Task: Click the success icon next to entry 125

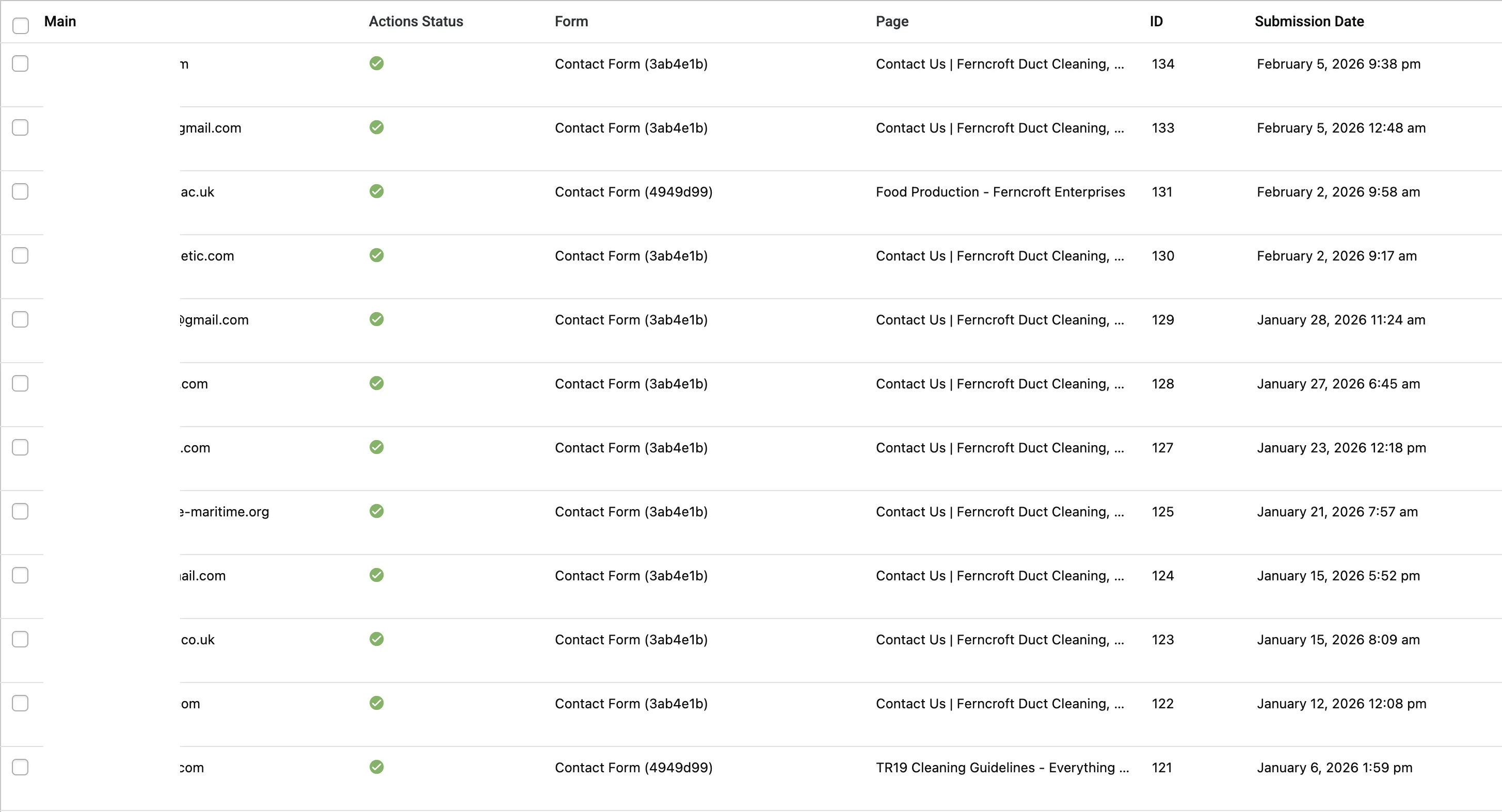Action: 376,511
